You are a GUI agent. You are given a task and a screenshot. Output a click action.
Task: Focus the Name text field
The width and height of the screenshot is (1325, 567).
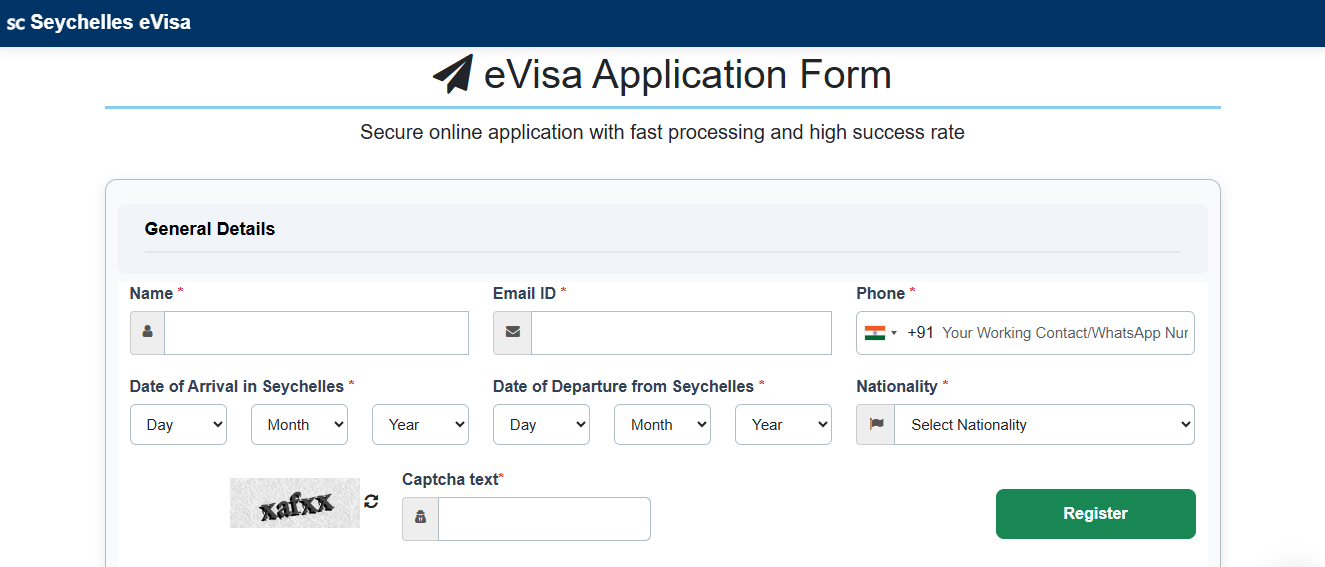(x=316, y=333)
